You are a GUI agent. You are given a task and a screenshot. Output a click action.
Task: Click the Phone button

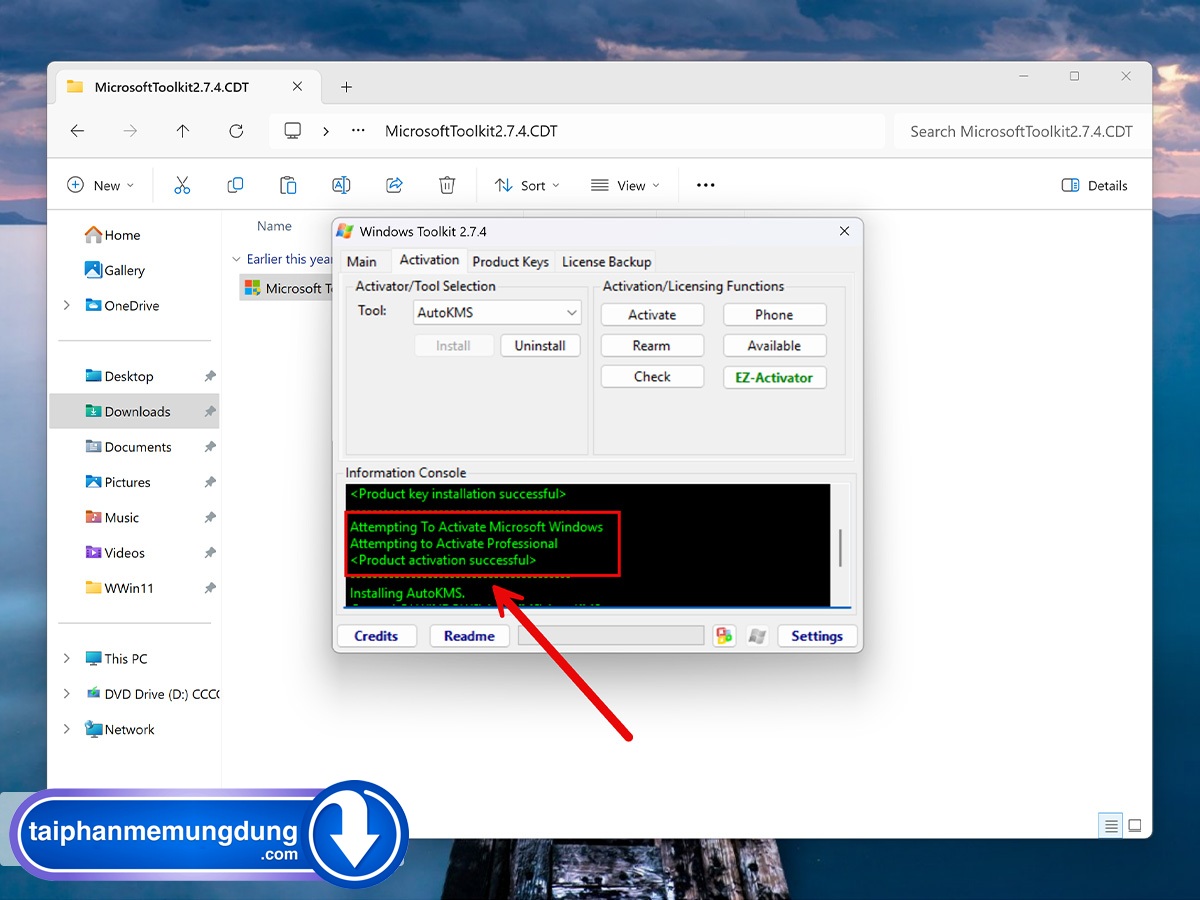click(x=774, y=314)
